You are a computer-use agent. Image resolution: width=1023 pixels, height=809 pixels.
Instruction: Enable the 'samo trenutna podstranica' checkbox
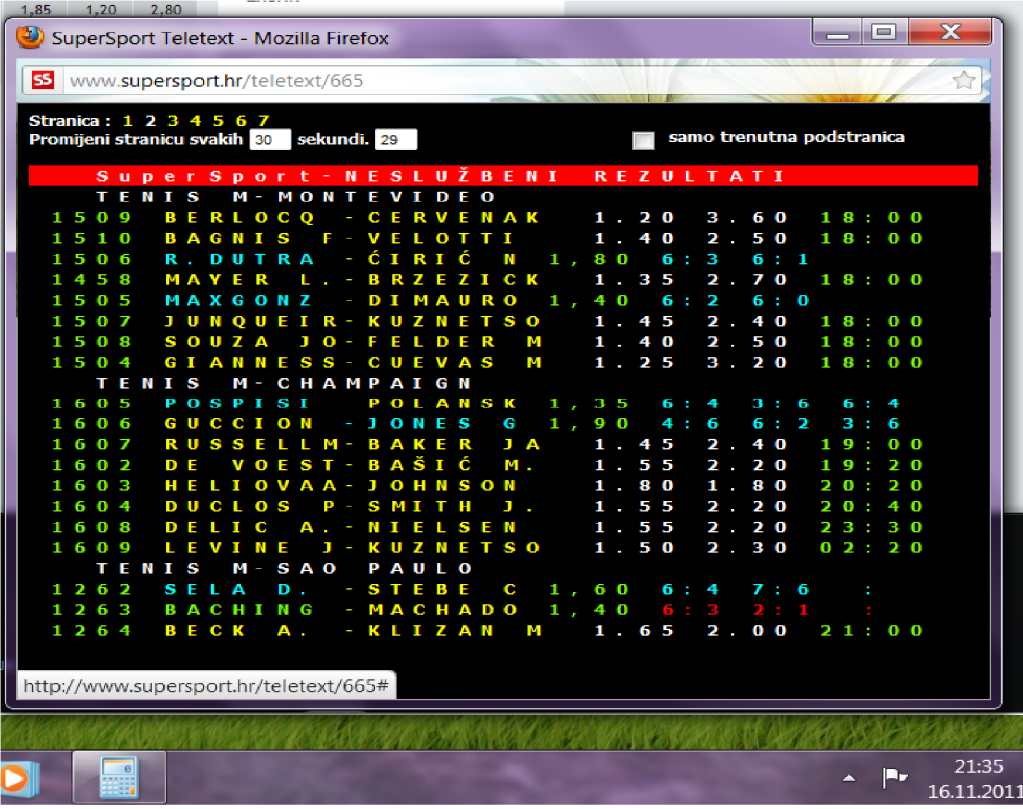point(643,139)
